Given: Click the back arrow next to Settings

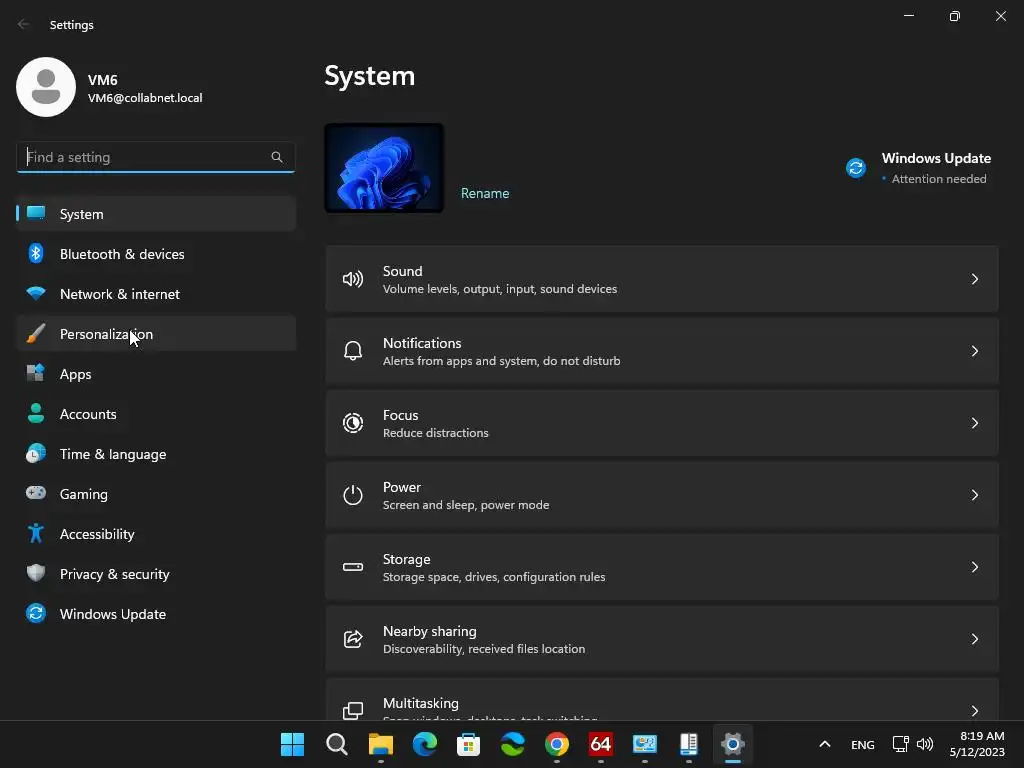Looking at the screenshot, I should coord(24,24).
